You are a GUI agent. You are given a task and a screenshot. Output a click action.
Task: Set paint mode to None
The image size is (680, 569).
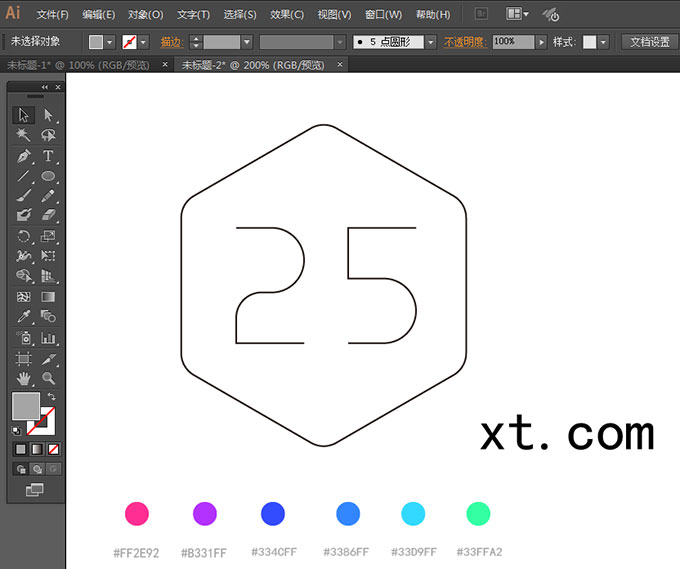53,449
